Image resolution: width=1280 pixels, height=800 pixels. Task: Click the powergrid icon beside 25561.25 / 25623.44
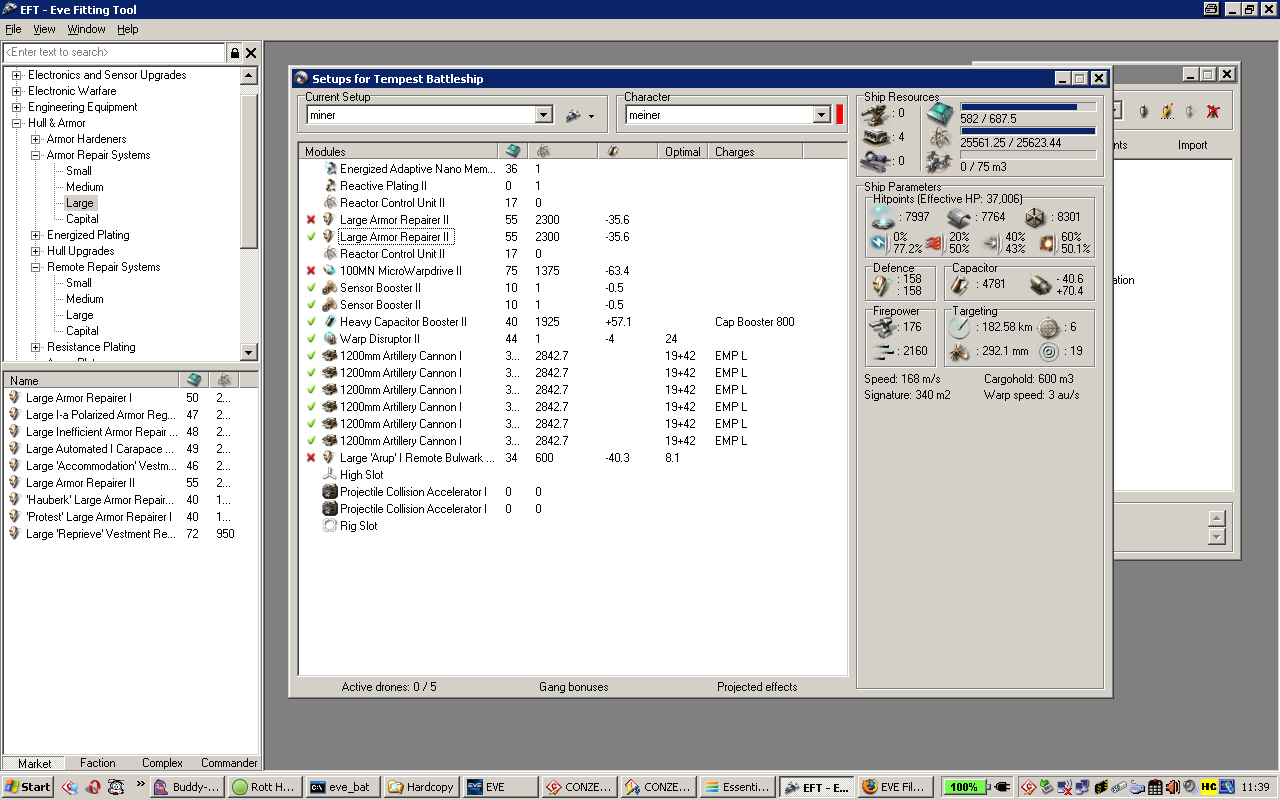coord(941,137)
